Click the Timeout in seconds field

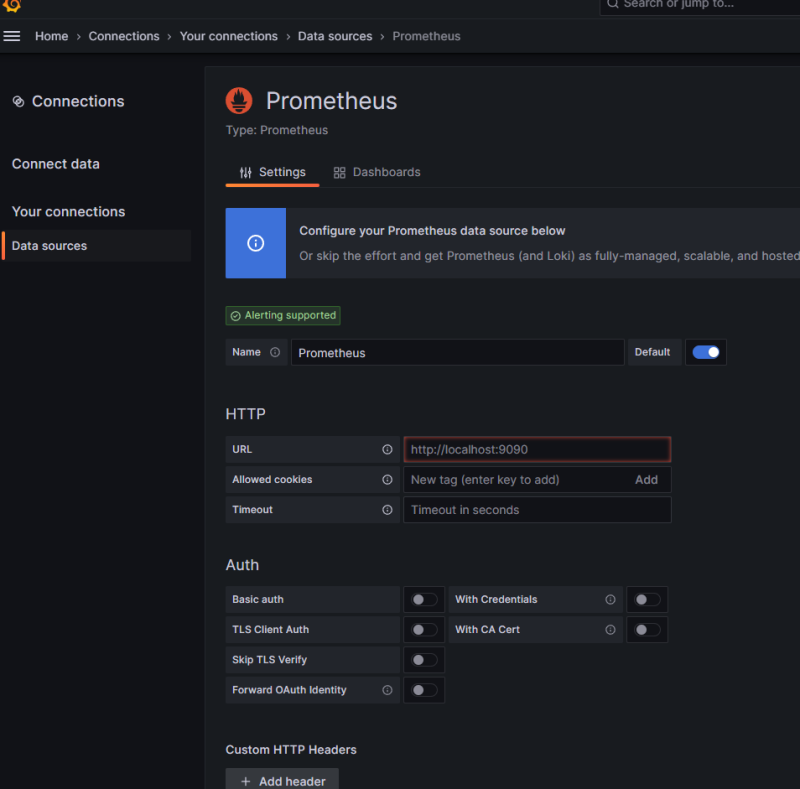tap(536, 510)
